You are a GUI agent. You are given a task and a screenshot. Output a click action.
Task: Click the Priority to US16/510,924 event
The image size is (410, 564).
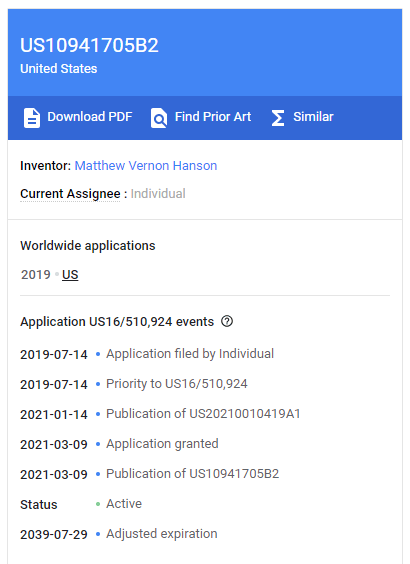(x=177, y=384)
